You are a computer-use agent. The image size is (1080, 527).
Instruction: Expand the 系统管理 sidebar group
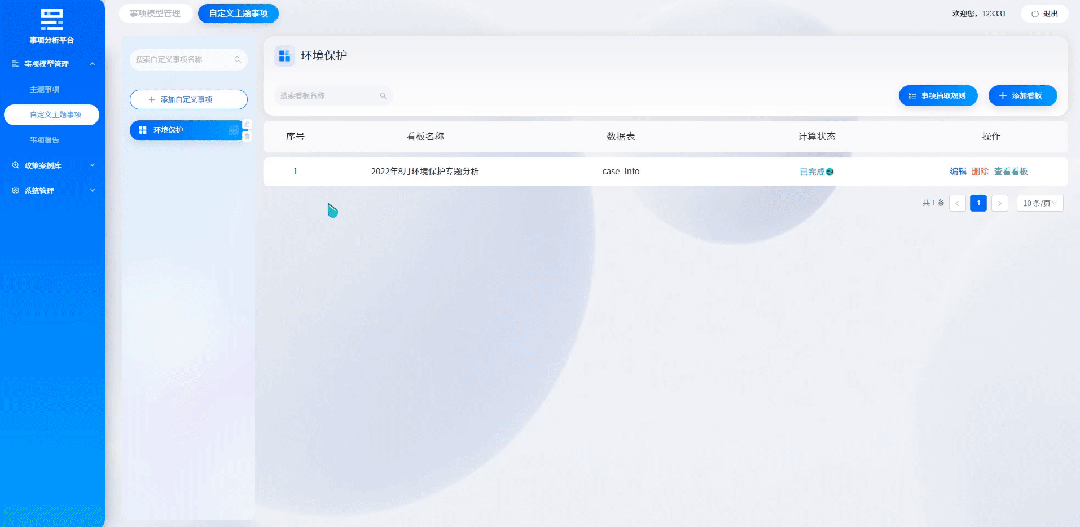[x=92, y=190]
